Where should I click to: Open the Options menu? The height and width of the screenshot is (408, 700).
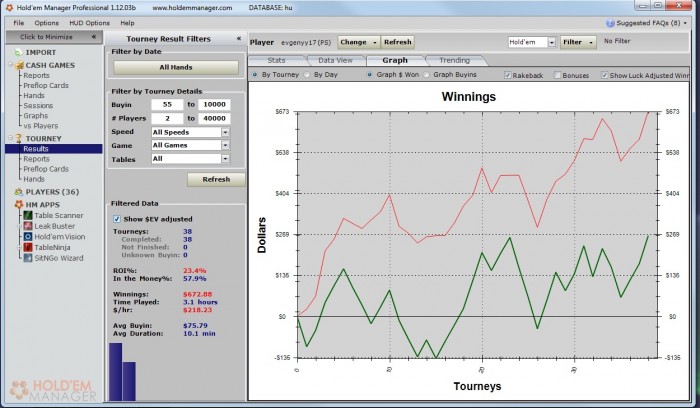[46, 23]
